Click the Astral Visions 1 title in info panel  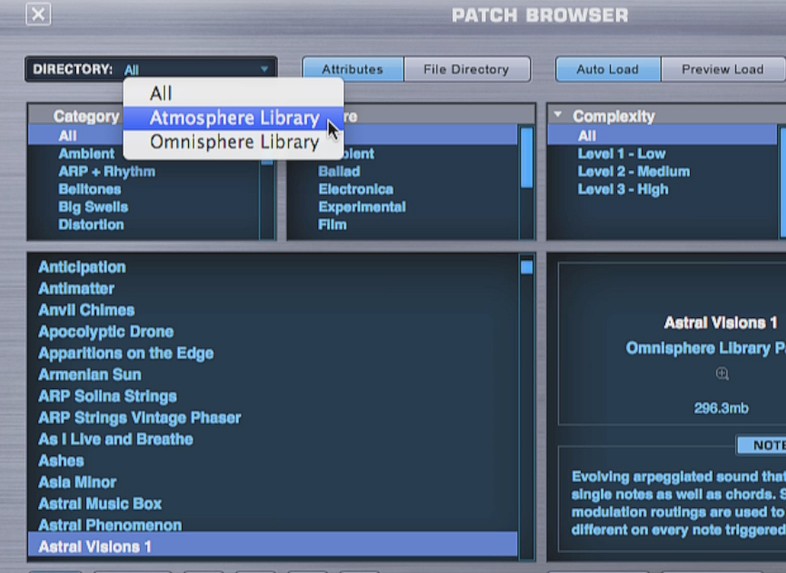(721, 323)
